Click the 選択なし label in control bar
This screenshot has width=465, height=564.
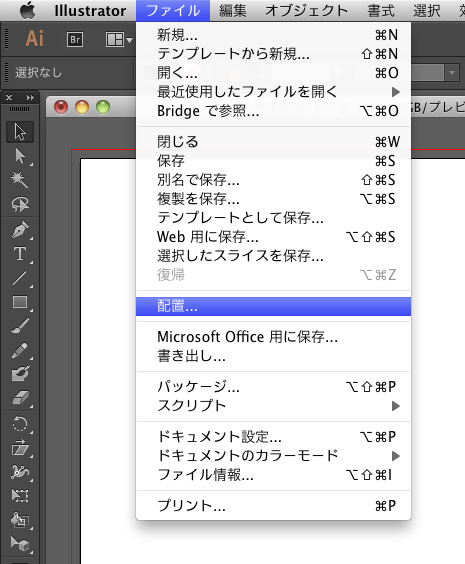click(x=38, y=73)
